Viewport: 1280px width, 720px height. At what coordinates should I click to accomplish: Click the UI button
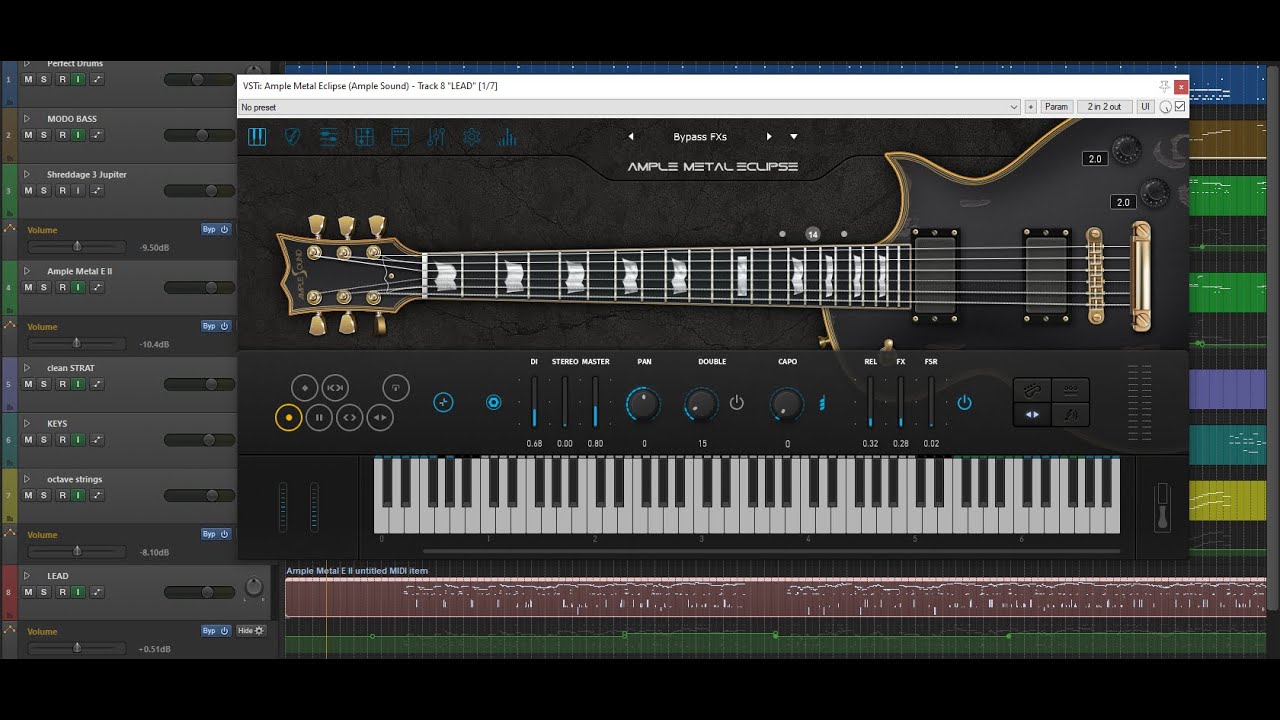pos(1146,107)
